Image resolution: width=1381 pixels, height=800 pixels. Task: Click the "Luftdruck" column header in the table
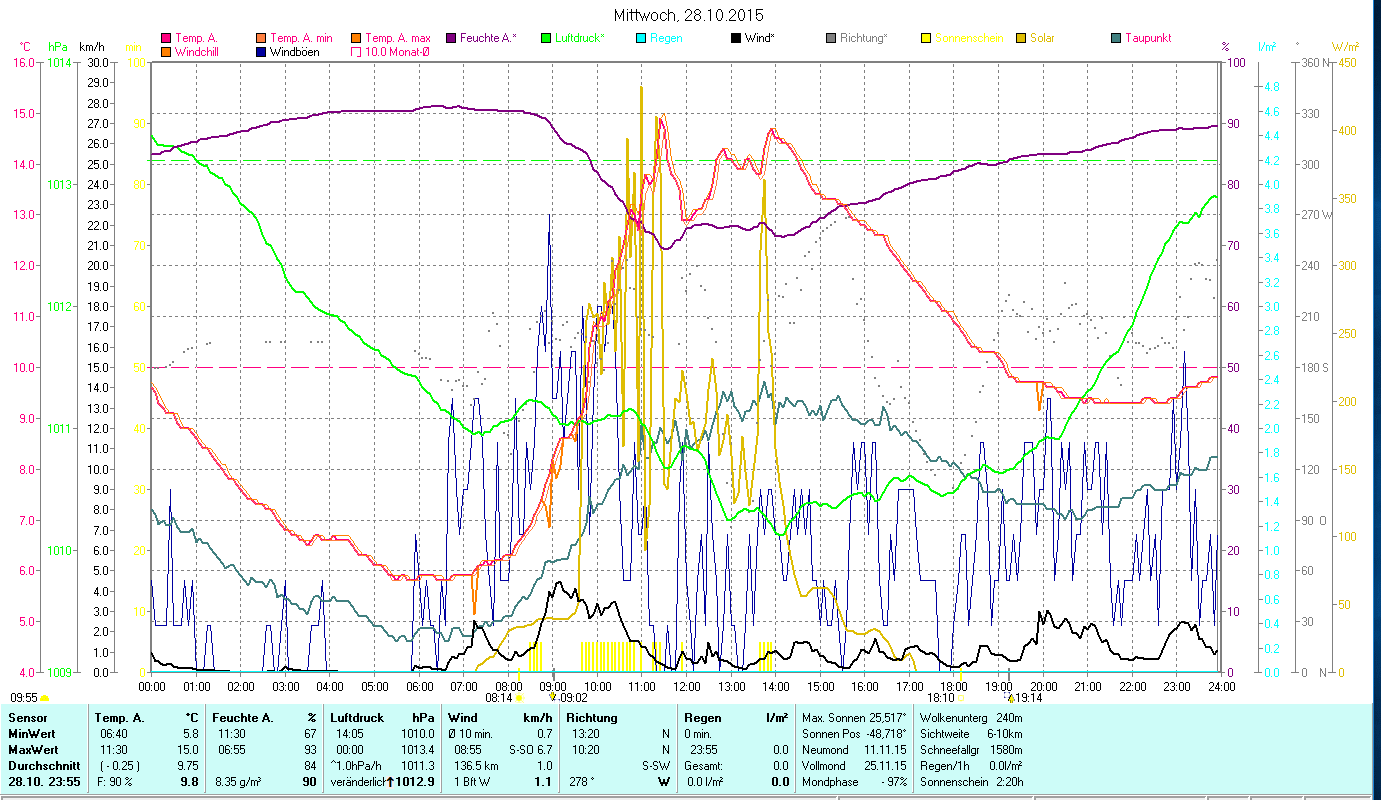[359, 718]
